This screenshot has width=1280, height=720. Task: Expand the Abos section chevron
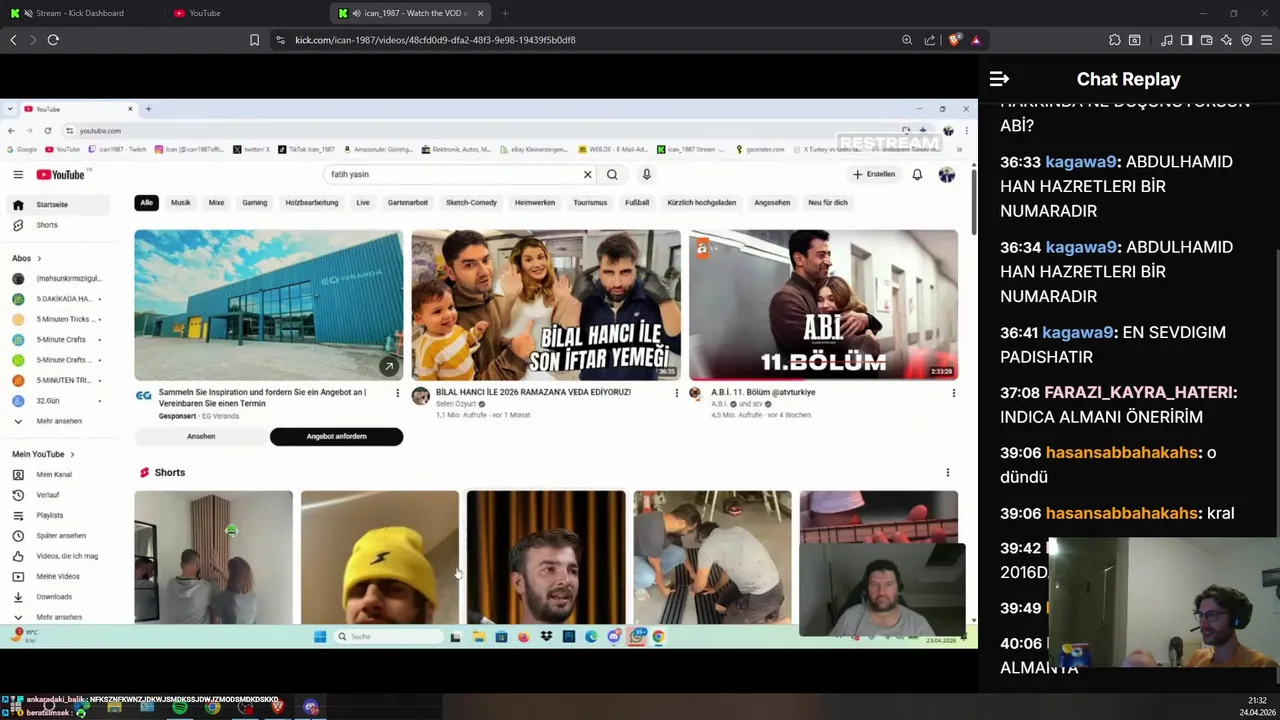(39, 259)
